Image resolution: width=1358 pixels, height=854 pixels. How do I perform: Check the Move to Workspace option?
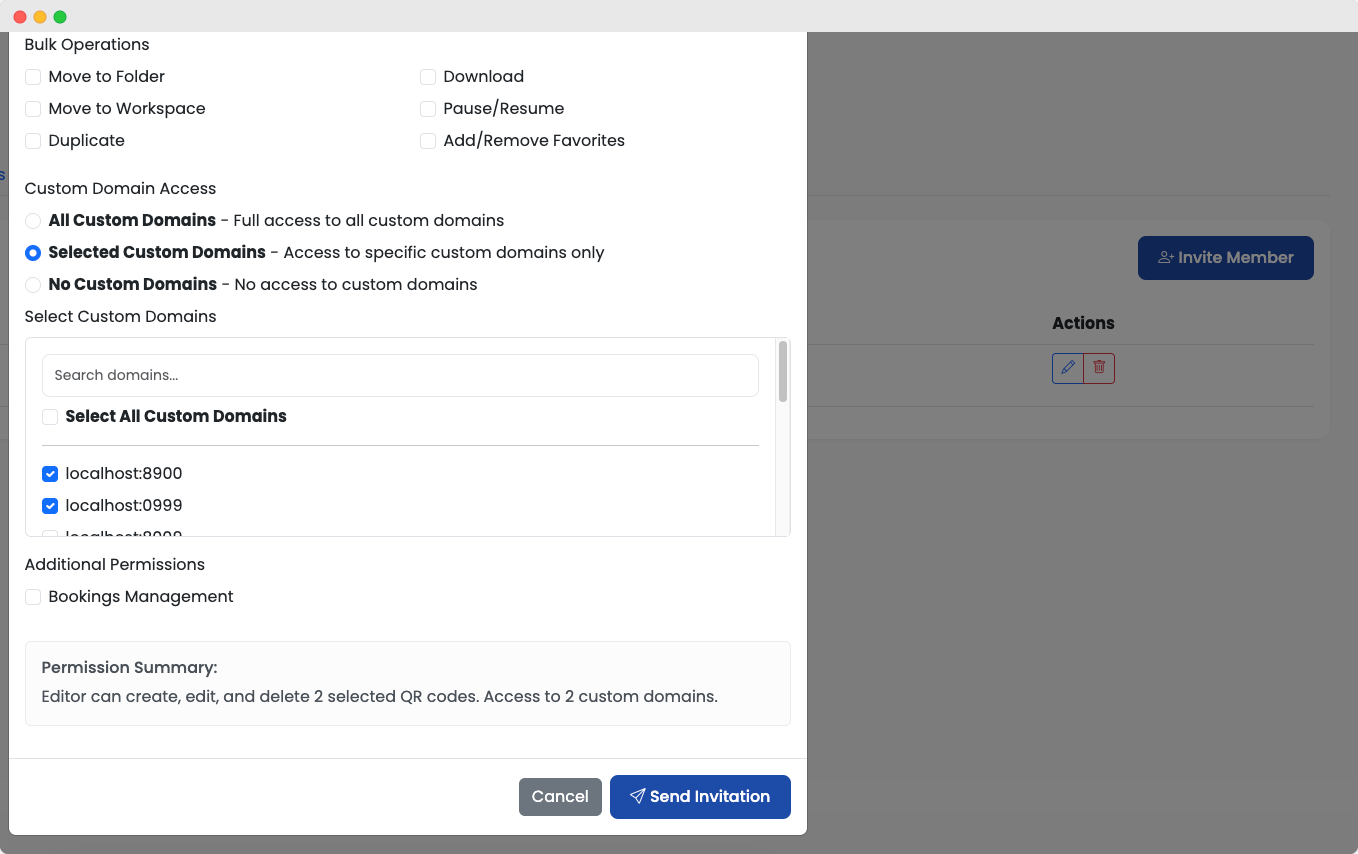click(33, 109)
